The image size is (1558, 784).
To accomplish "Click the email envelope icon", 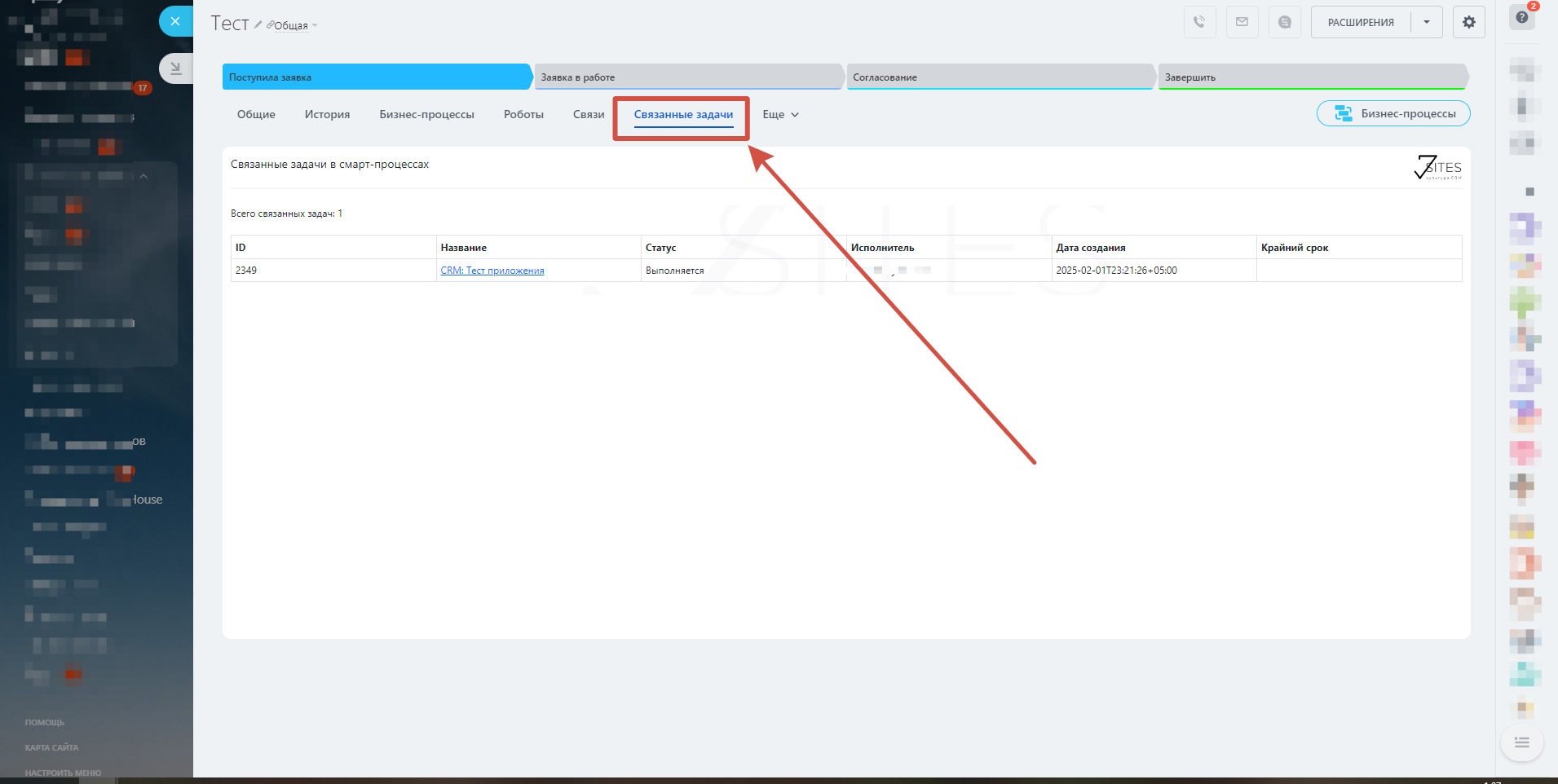I will 1242,22.
